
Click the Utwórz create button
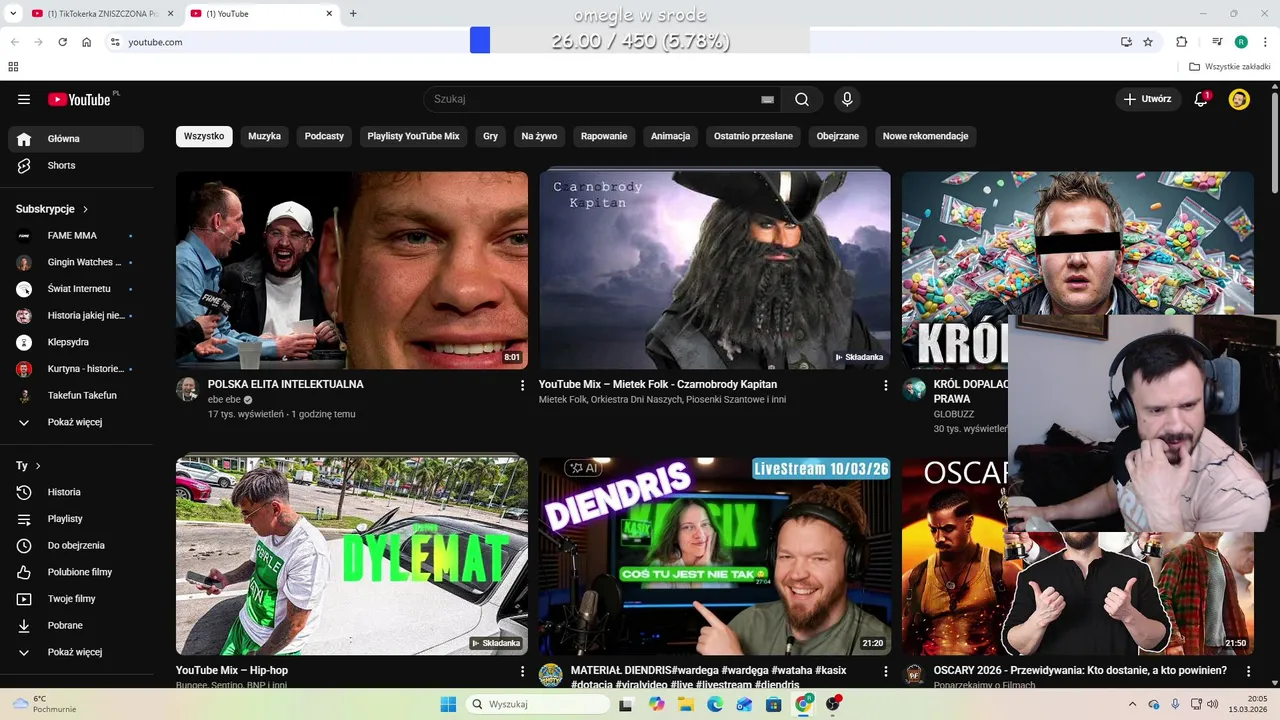(1148, 99)
